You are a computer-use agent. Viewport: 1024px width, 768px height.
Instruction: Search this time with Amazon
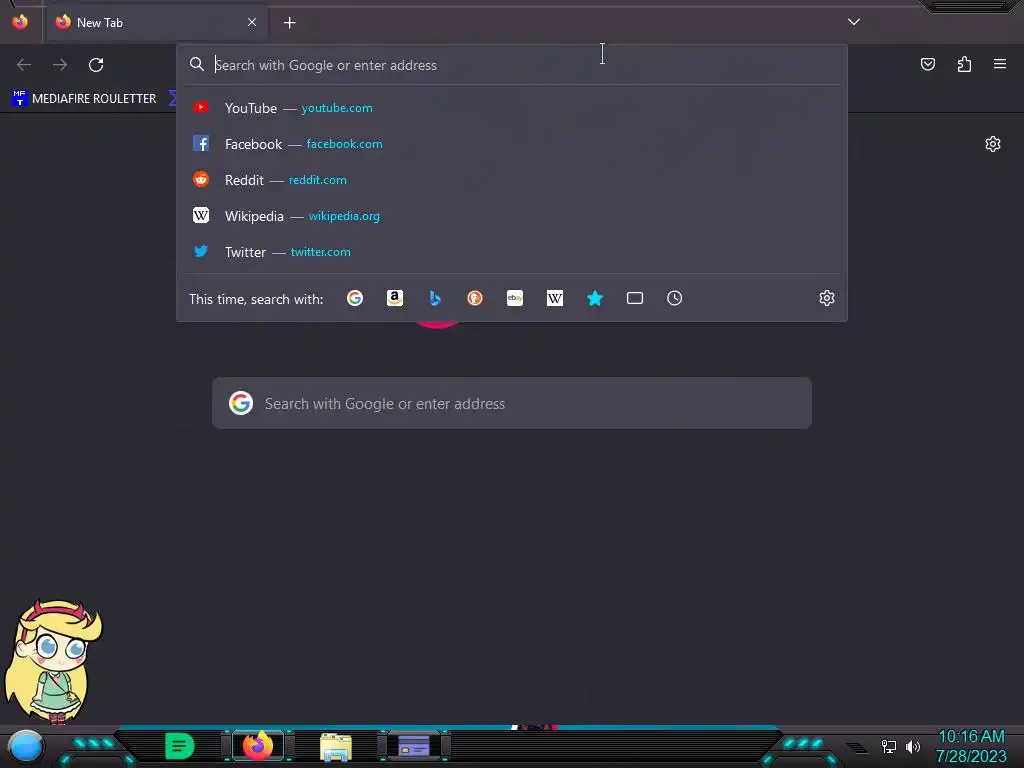[x=395, y=298]
